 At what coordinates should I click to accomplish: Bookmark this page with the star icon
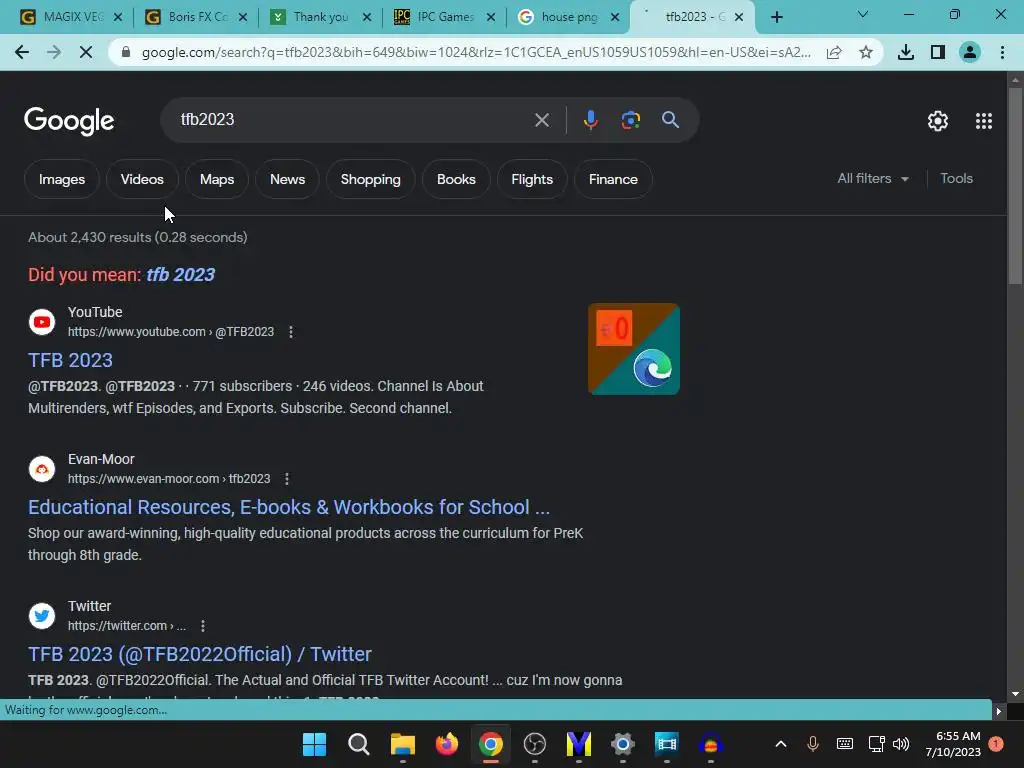tap(866, 52)
